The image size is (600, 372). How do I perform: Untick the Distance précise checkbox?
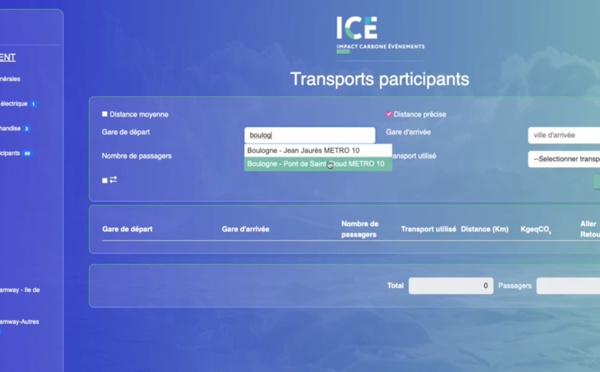pyautogui.click(x=389, y=114)
